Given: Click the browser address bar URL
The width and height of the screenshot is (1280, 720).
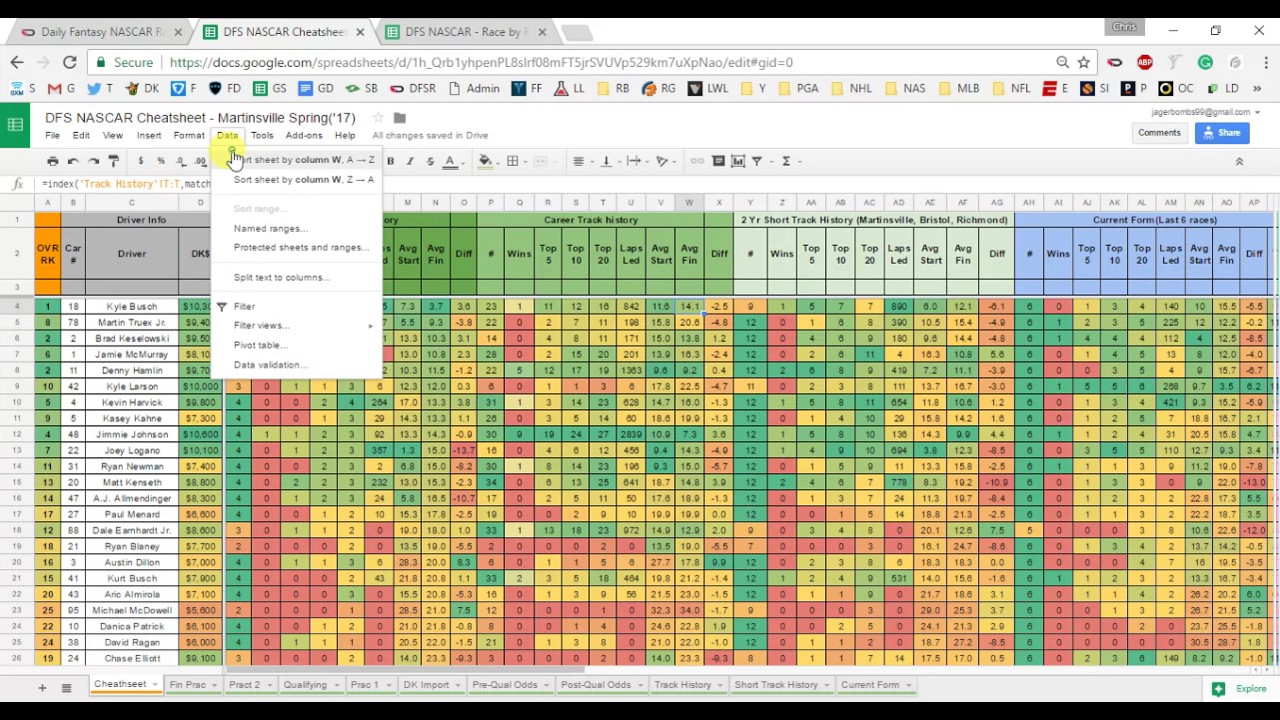Looking at the screenshot, I should tap(481, 62).
